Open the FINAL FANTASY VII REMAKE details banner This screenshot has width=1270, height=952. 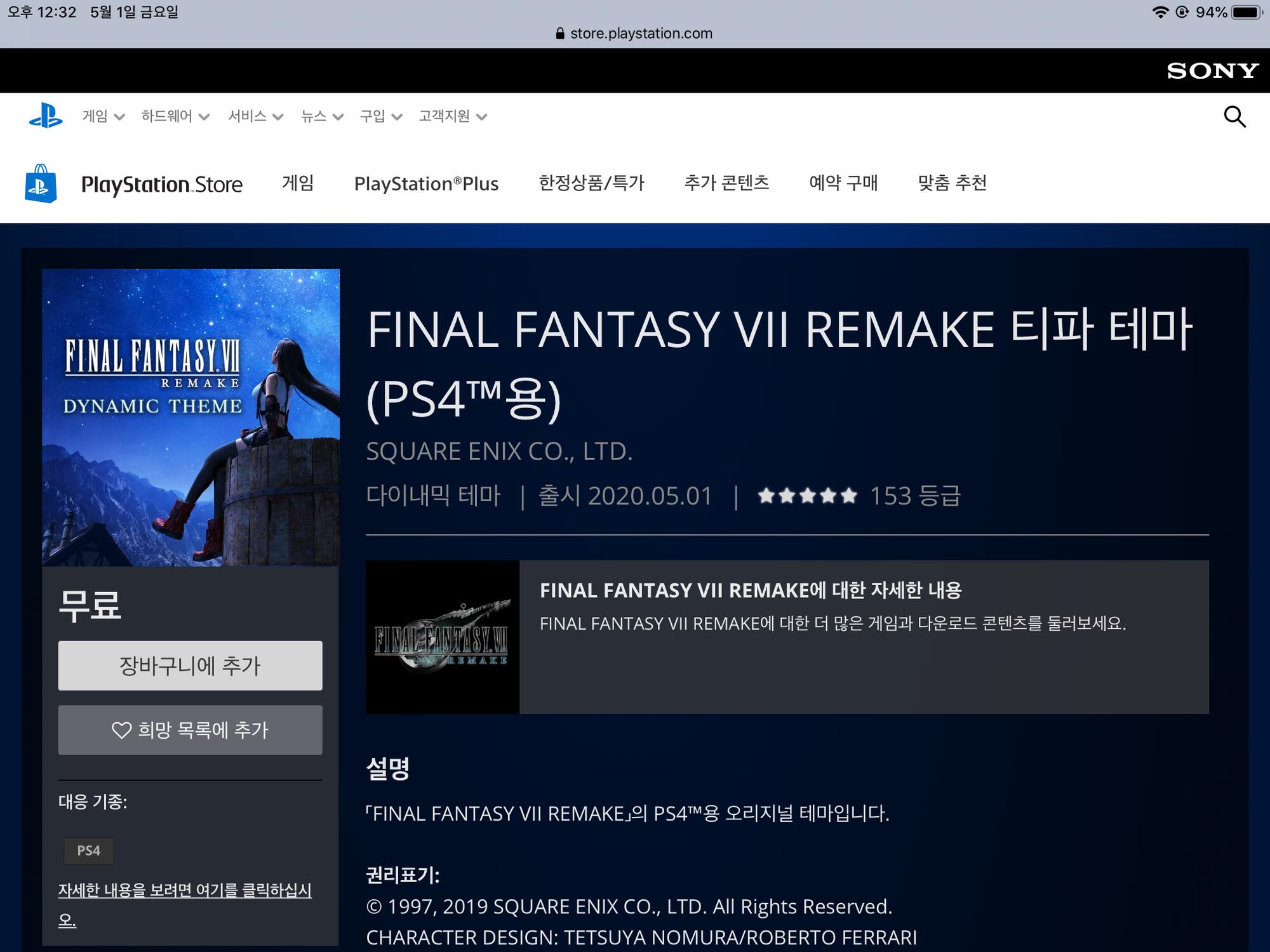(x=787, y=637)
